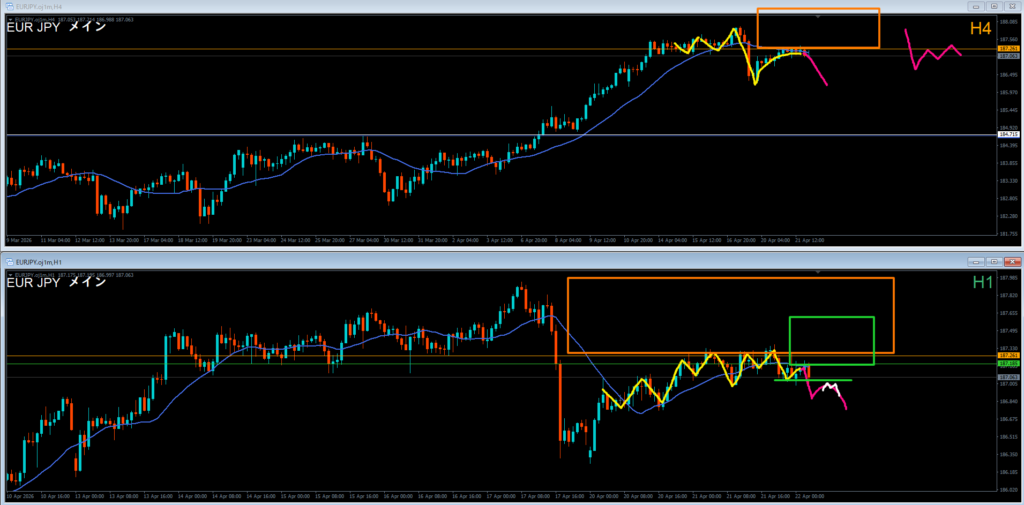Open the dropdown arrow beside EURJPY,oj1m,H4 header
Viewport: 1024px width, 505px height.
9,20
